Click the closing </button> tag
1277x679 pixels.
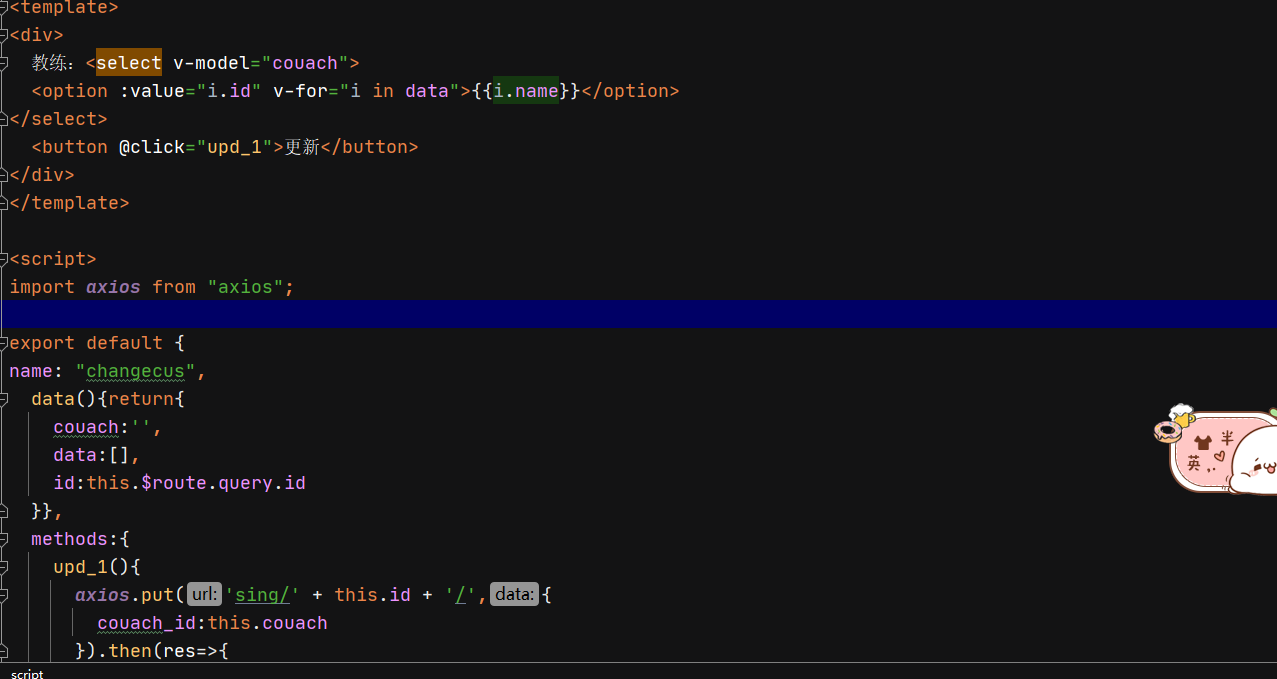[369, 147]
